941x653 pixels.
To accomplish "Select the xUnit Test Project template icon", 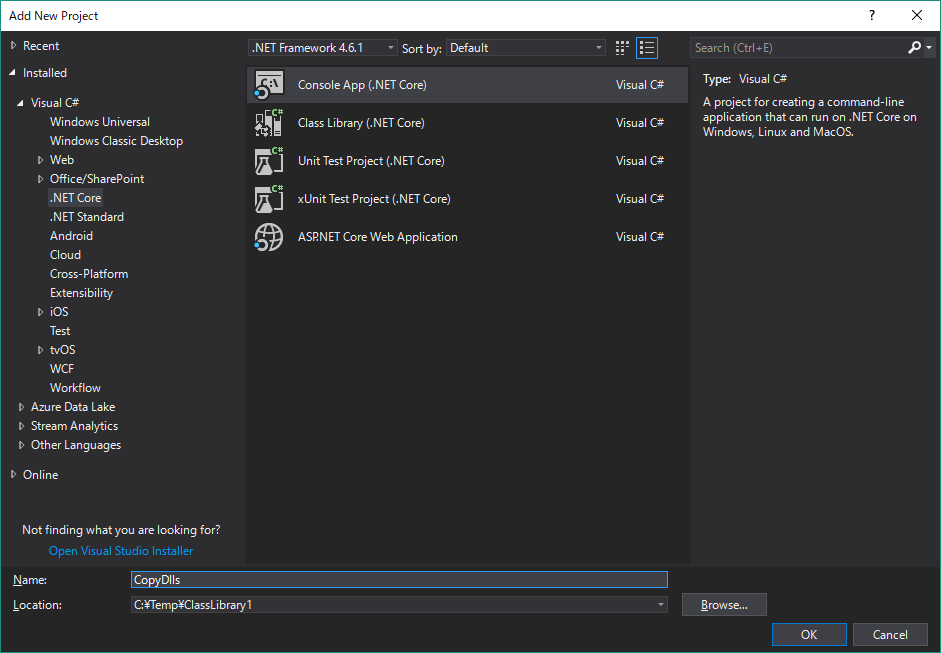I will pos(268,199).
